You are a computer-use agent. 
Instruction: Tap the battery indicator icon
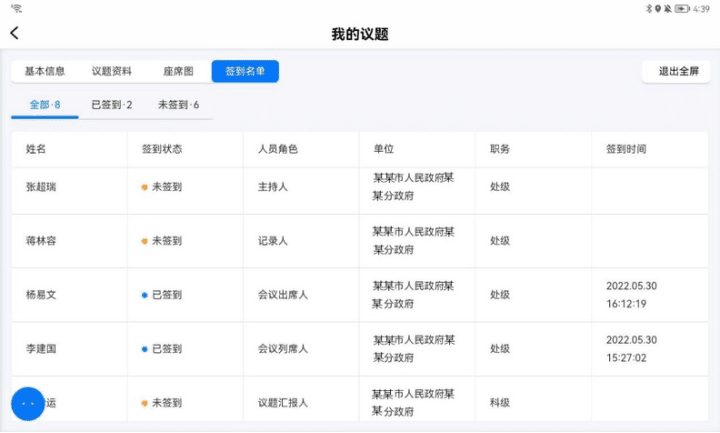click(x=682, y=9)
